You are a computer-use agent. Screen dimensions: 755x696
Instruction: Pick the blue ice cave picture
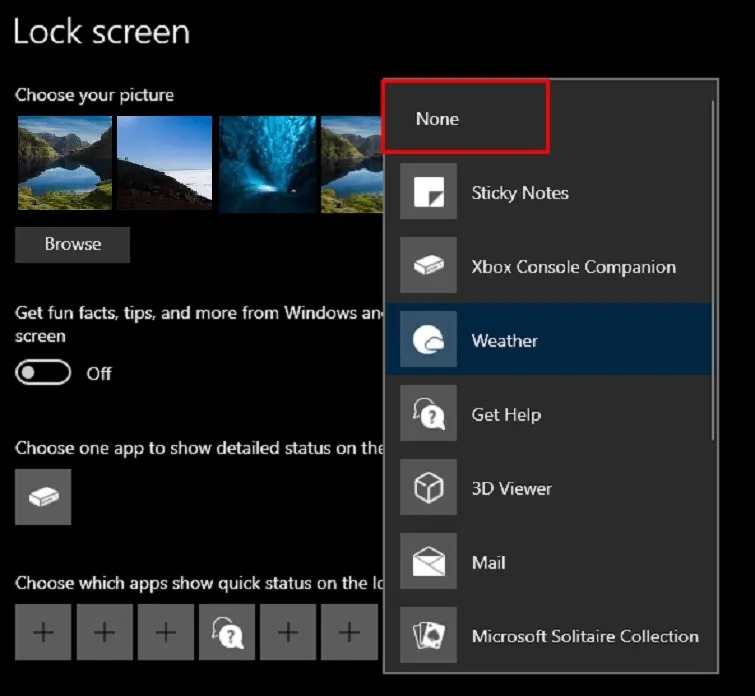coord(266,164)
